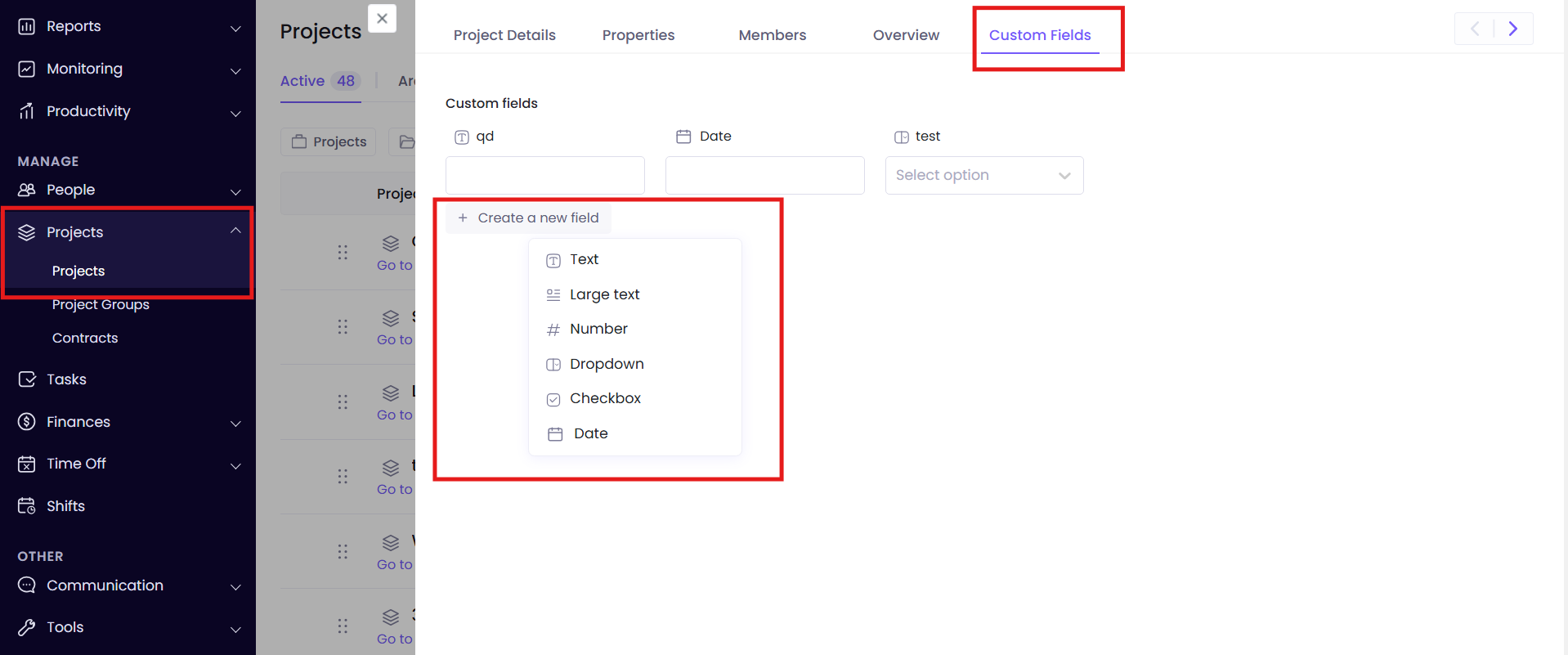Click the Reports icon in sidebar
1568x655 pixels.
27,26
